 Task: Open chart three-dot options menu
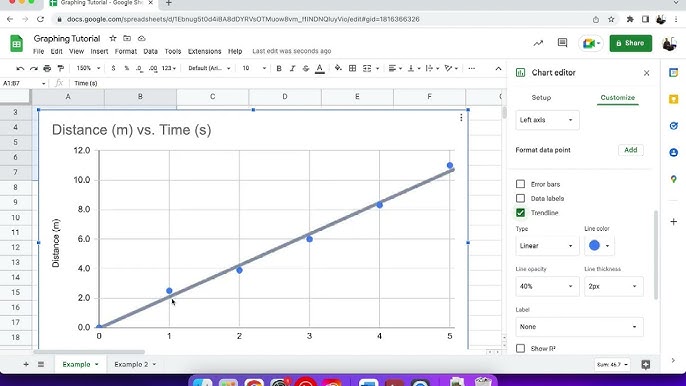461,118
